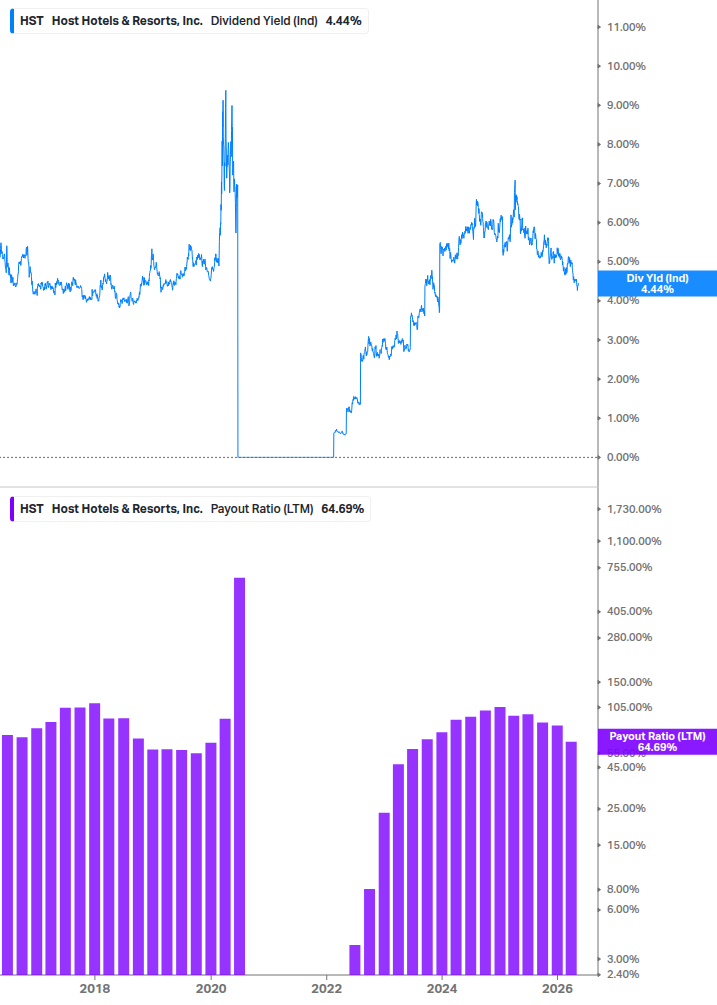This screenshot has height=1005, width=717.
Task: Click the HST Dividend Yield legend label
Action: tap(190, 21)
